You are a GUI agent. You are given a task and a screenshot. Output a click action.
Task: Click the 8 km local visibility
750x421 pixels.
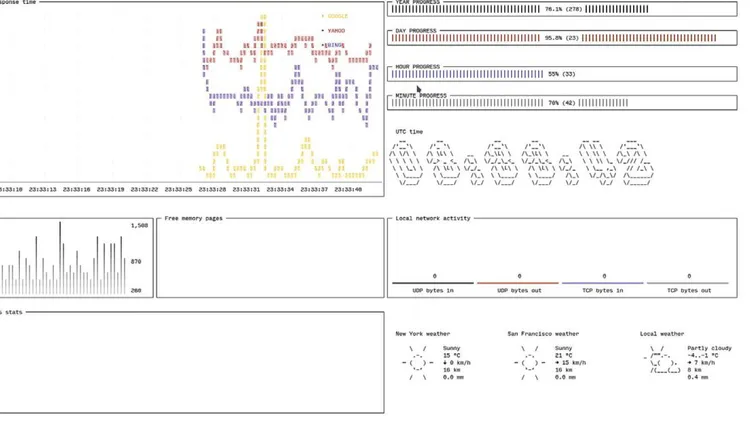pos(694,370)
